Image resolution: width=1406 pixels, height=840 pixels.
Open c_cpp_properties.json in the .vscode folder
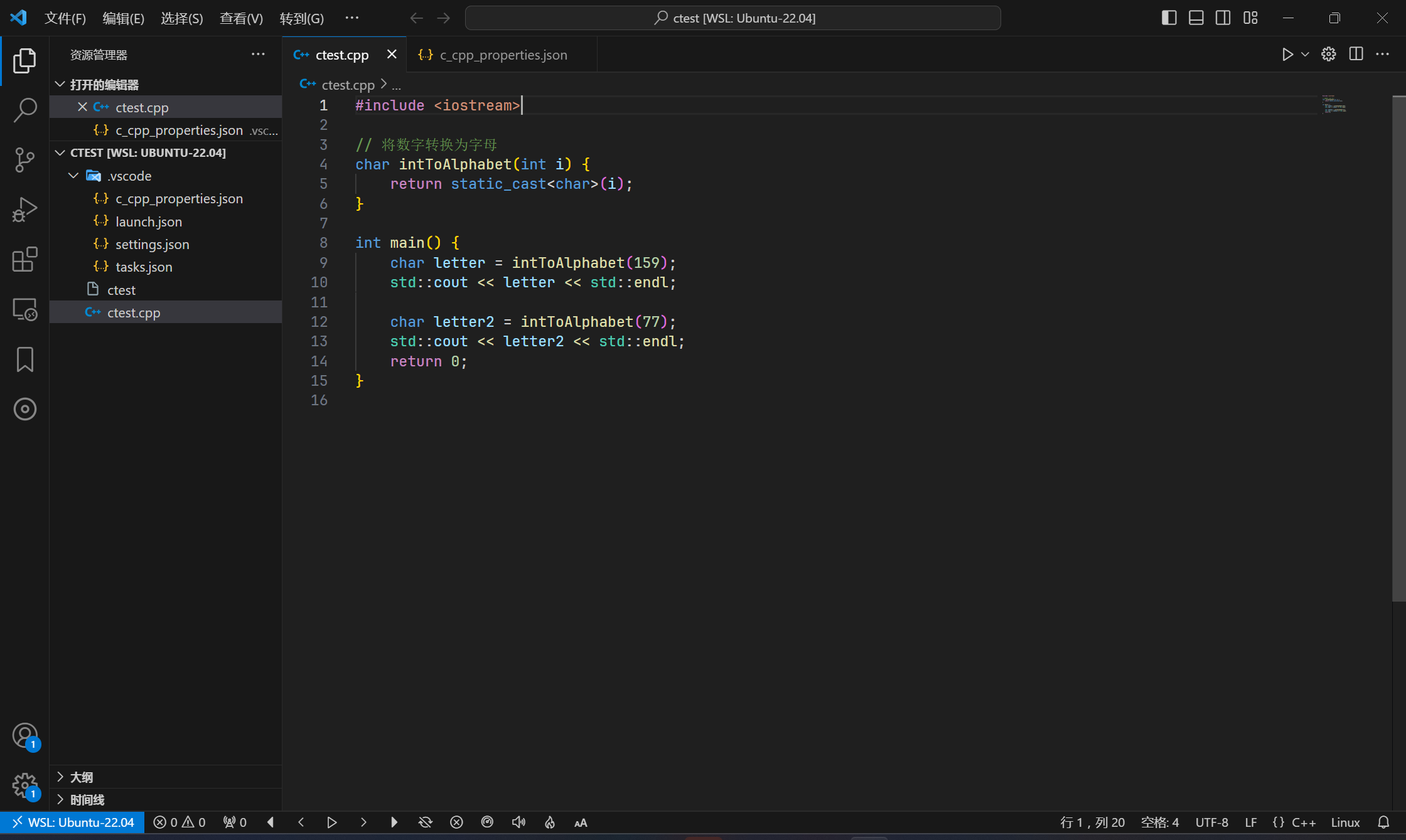coord(166,199)
